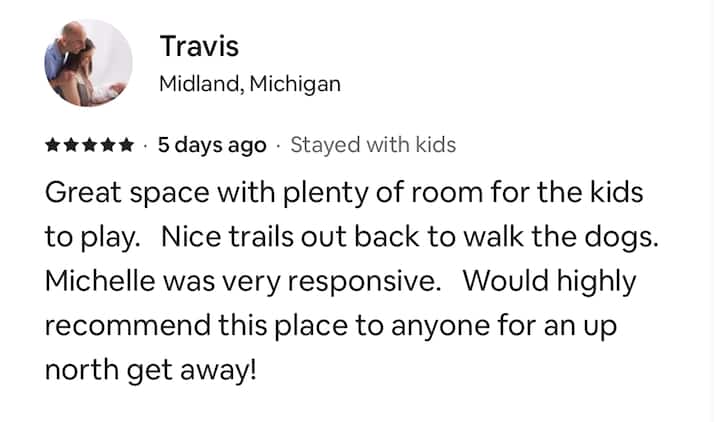Click the "Stayed with kids" label

(x=373, y=146)
